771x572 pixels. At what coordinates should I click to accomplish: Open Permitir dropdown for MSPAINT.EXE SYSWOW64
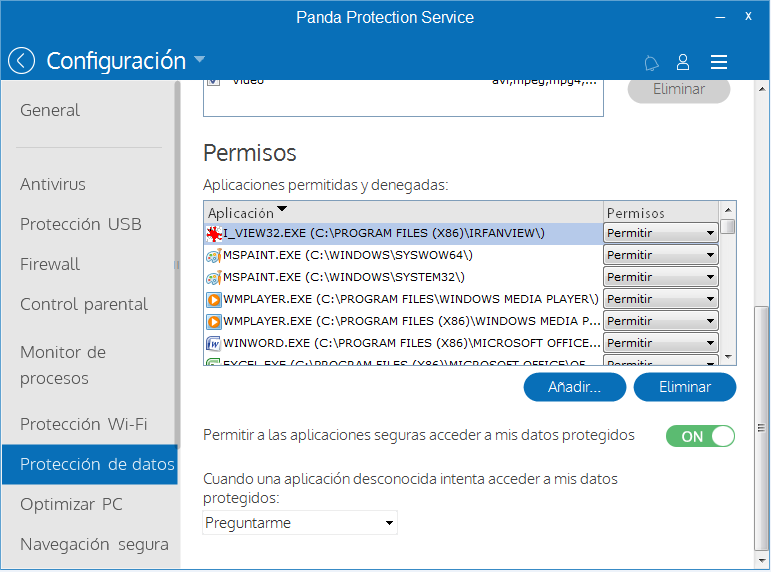tap(661, 255)
